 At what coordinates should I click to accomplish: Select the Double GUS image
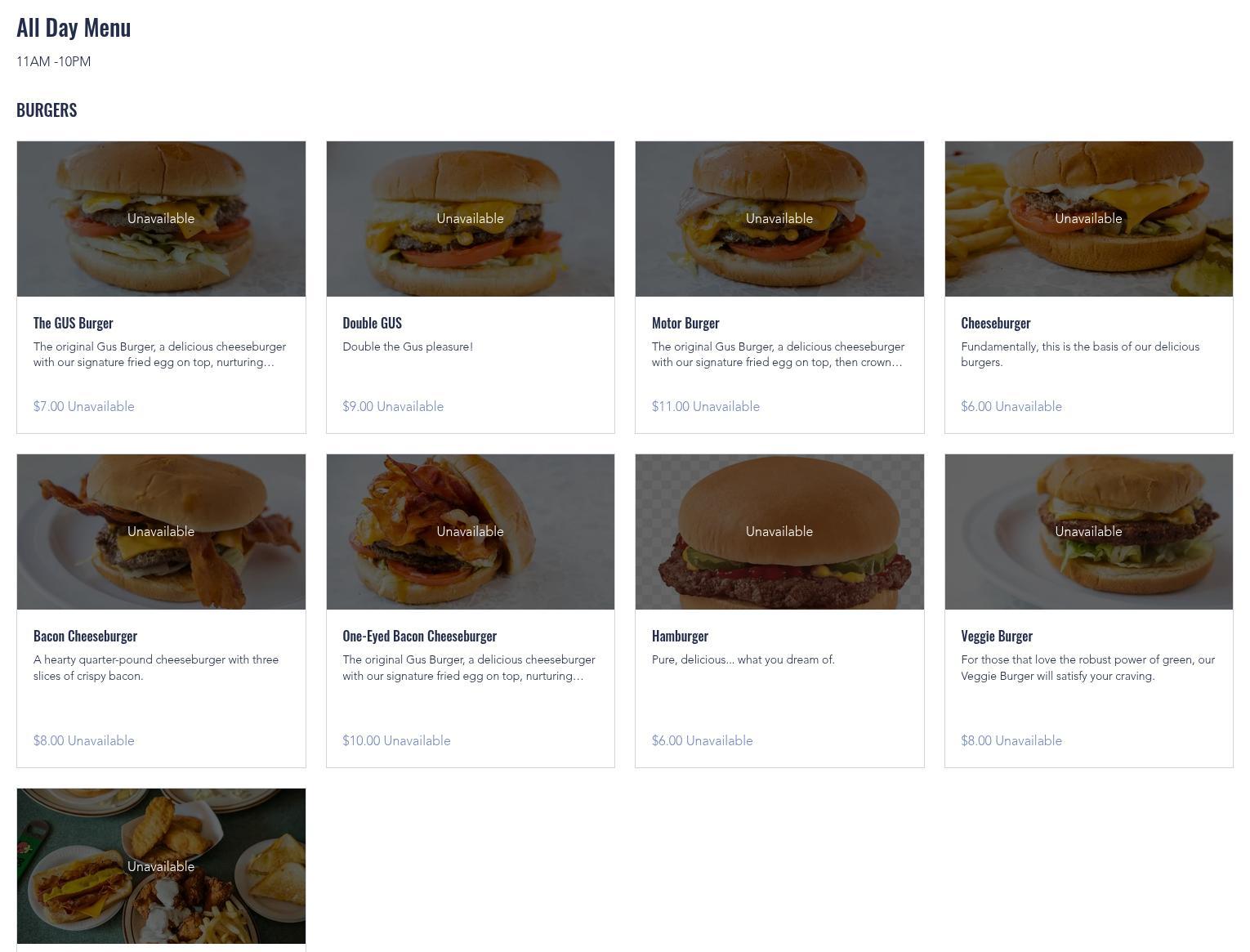tap(471, 219)
